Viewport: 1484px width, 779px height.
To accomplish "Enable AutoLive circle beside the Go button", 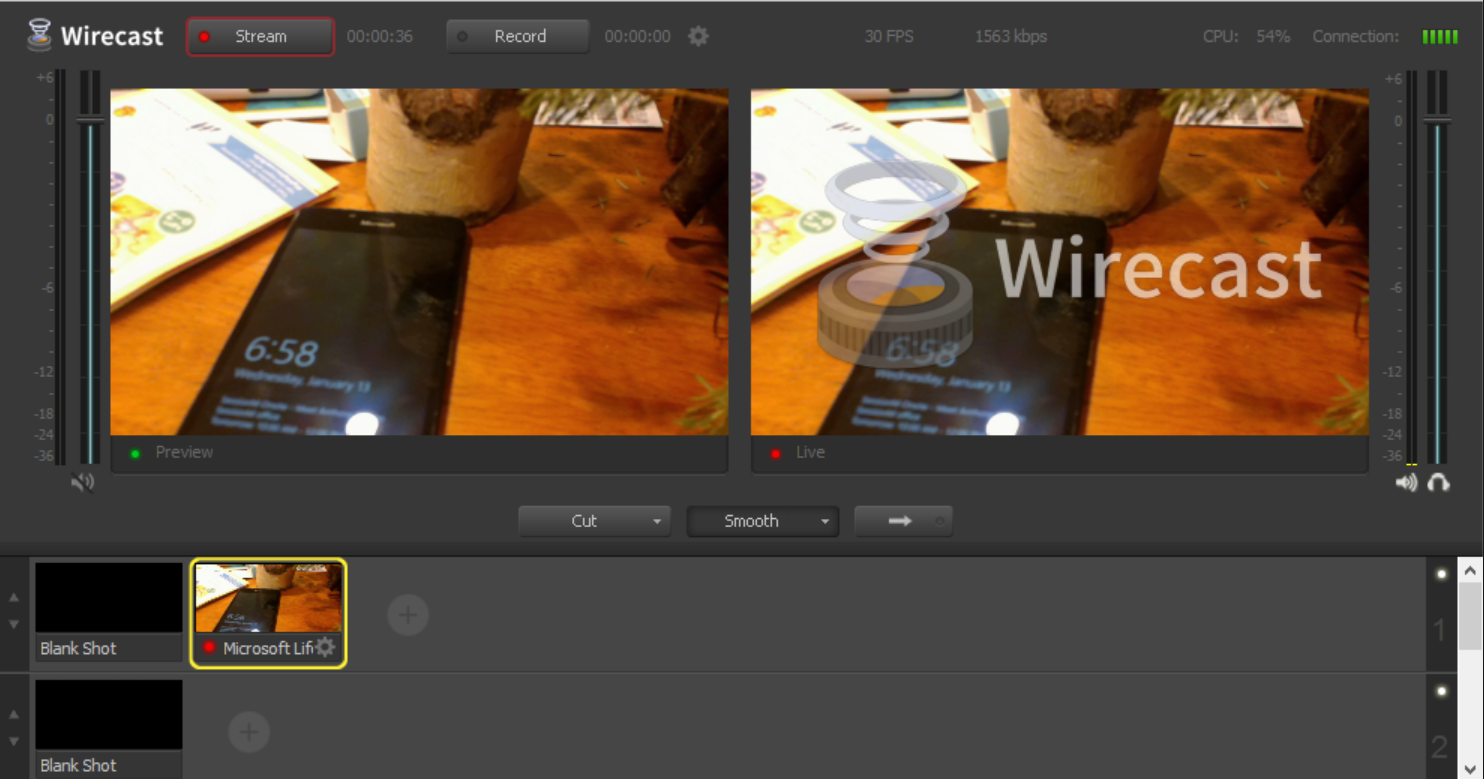I will [938, 521].
